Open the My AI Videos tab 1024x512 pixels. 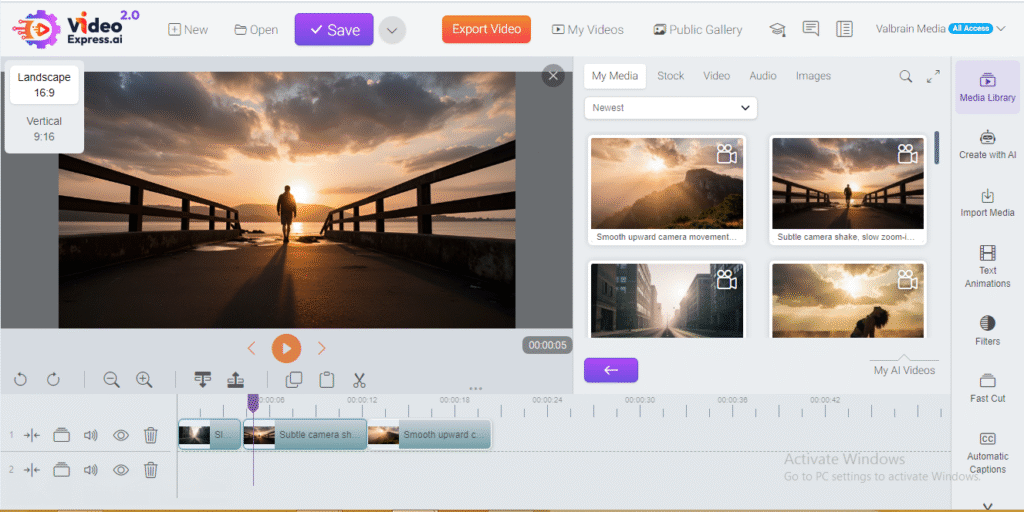904,370
